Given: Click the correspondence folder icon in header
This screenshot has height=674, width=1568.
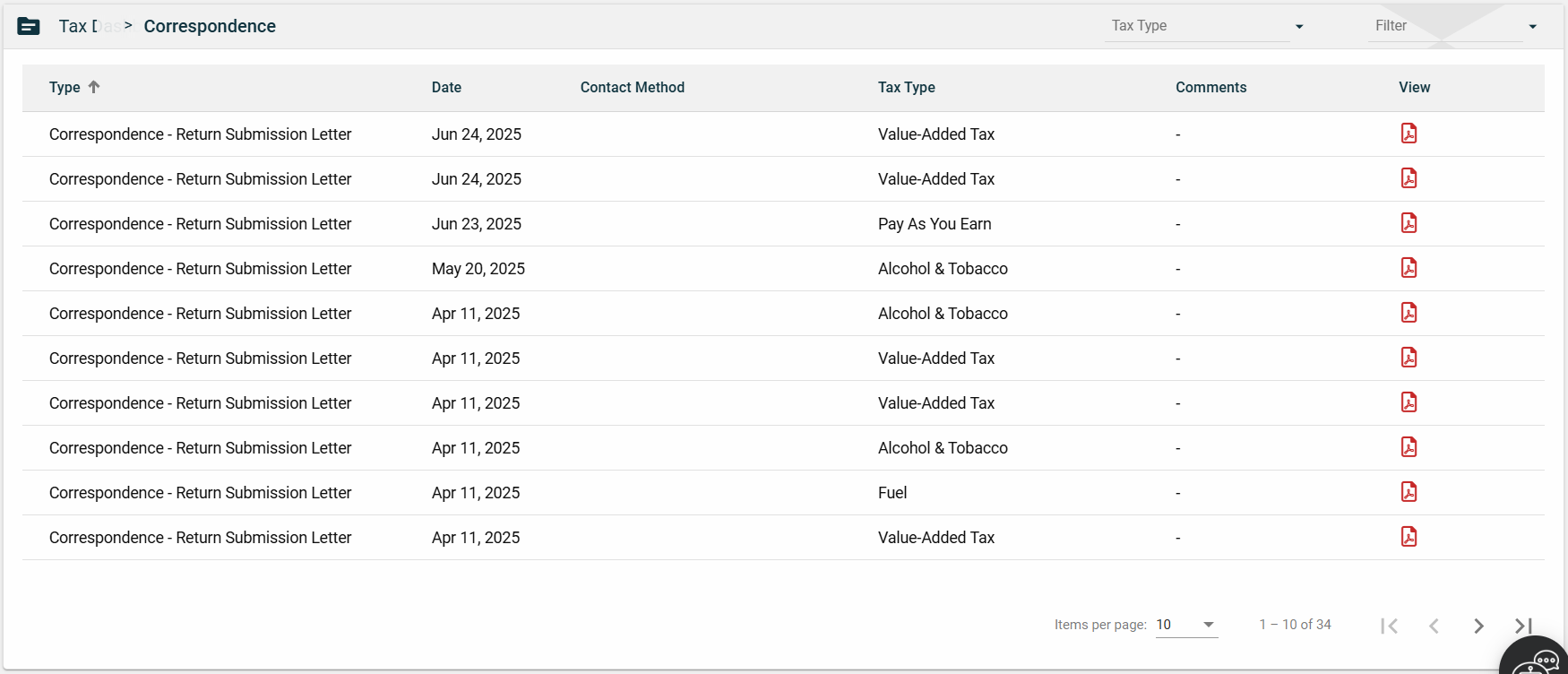Looking at the screenshot, I should tap(29, 27).
